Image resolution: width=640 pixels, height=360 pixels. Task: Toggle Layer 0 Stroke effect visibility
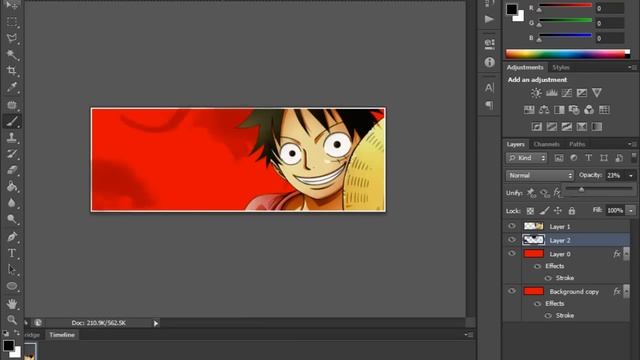[548, 278]
